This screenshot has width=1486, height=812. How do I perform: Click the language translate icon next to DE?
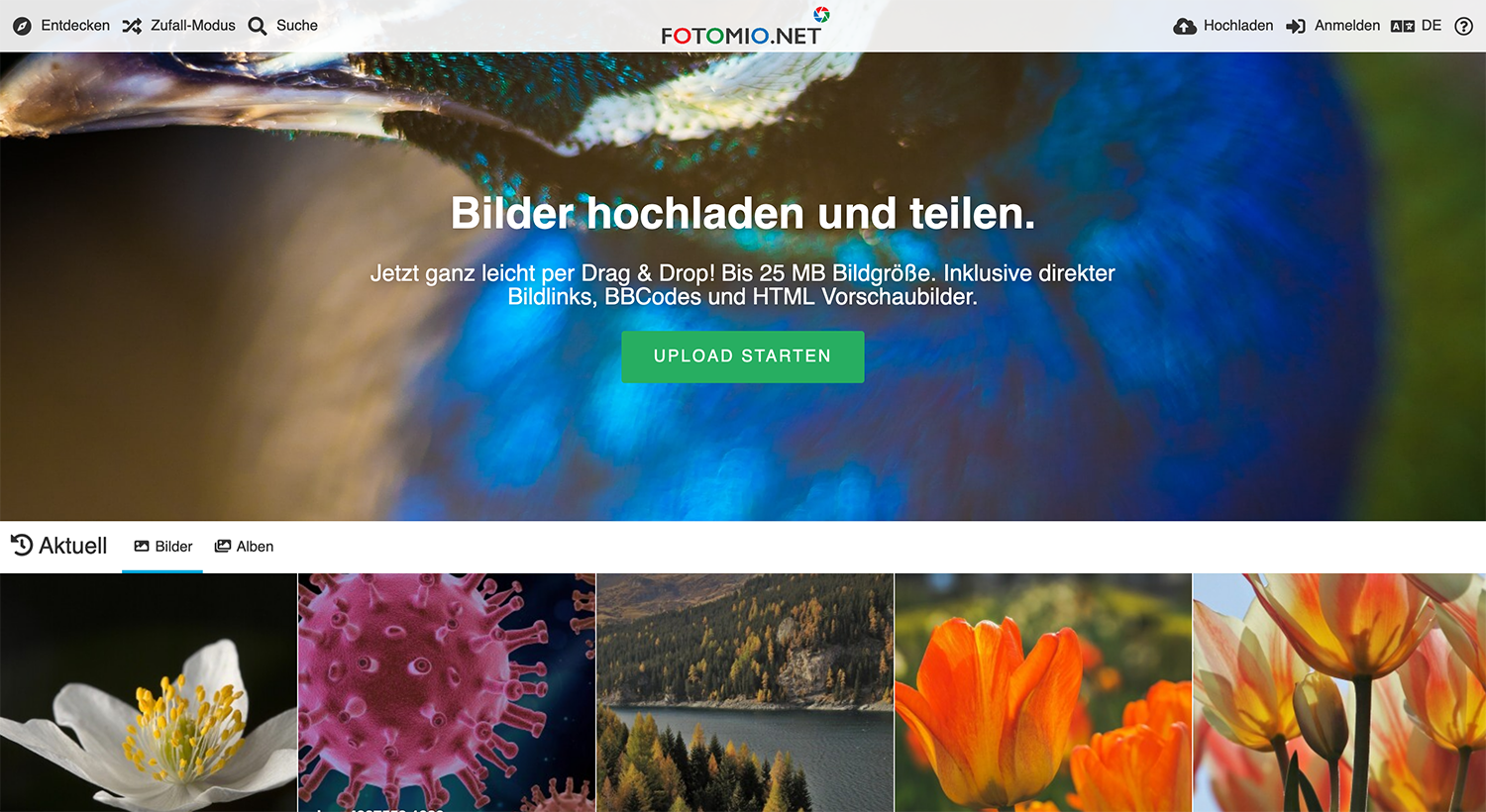tap(1403, 26)
